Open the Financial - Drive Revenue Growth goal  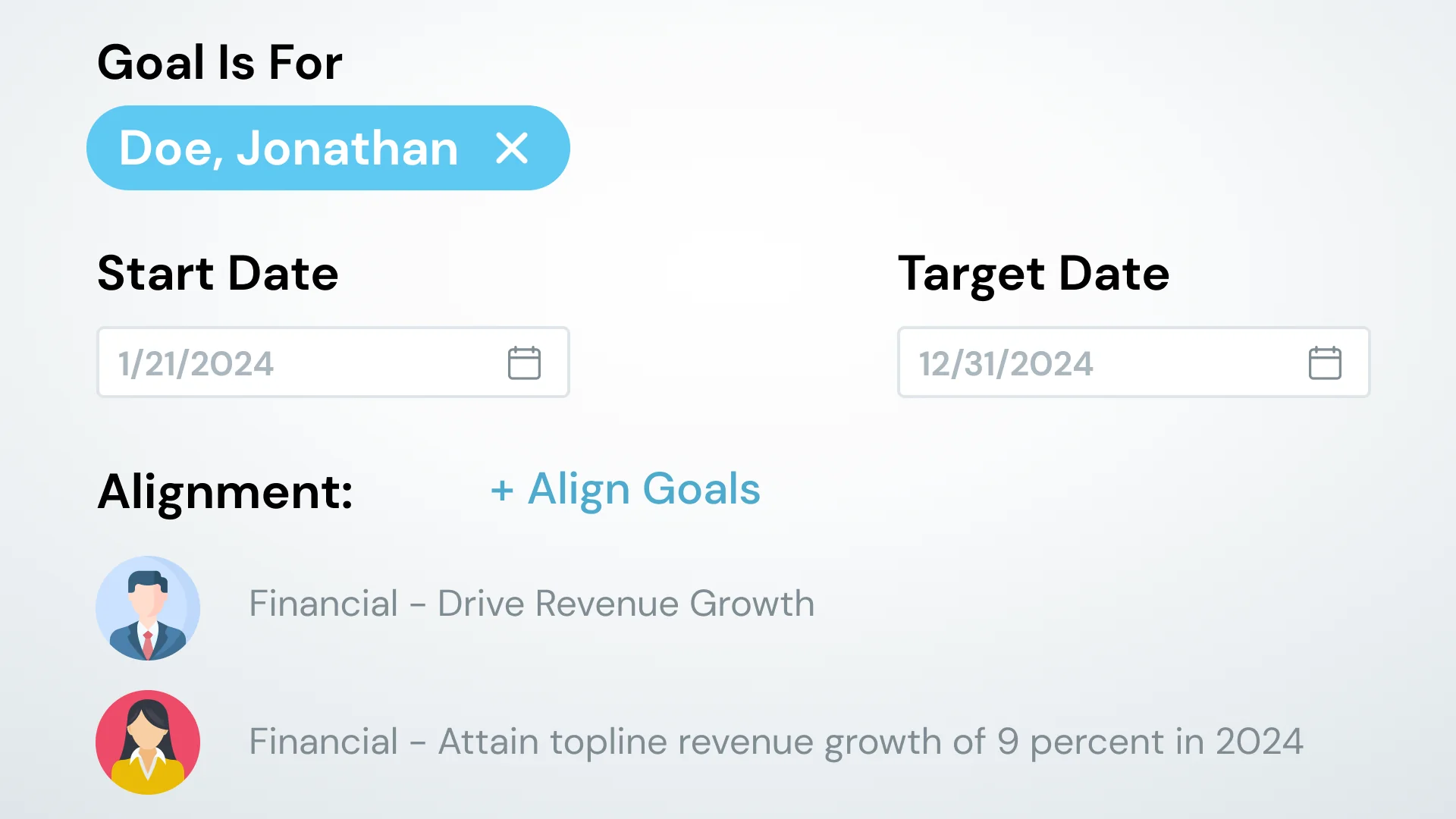532,604
